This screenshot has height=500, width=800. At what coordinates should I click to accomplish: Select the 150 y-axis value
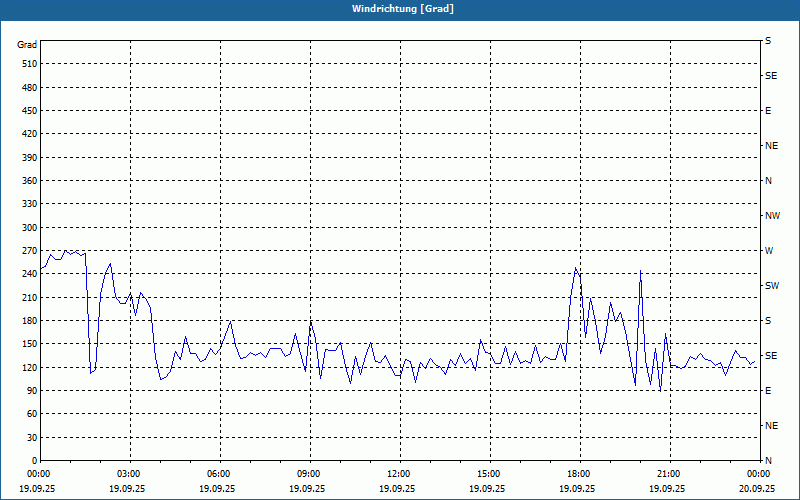tap(30, 344)
